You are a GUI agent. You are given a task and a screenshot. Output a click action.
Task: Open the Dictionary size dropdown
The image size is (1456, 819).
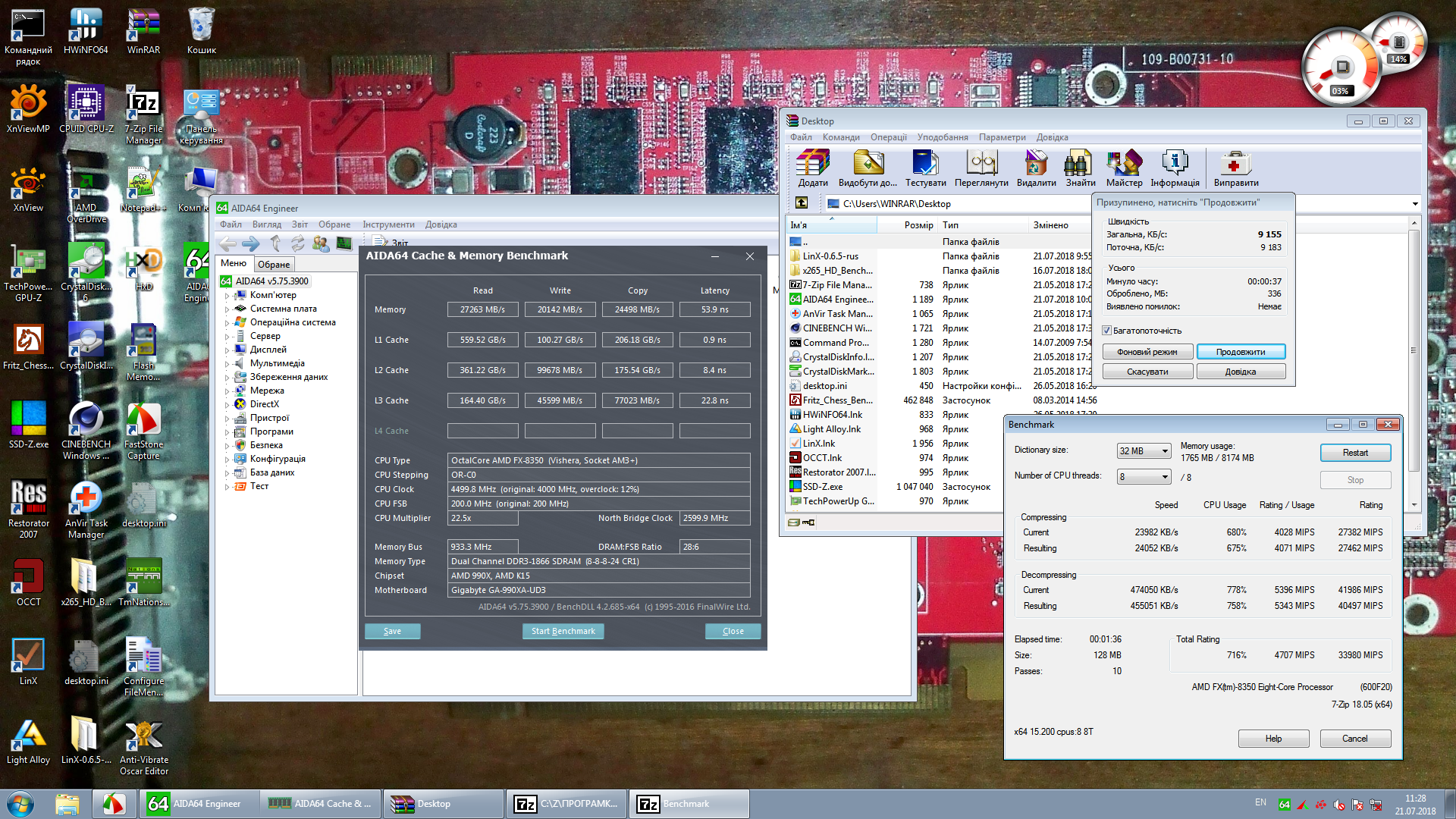tap(1144, 451)
